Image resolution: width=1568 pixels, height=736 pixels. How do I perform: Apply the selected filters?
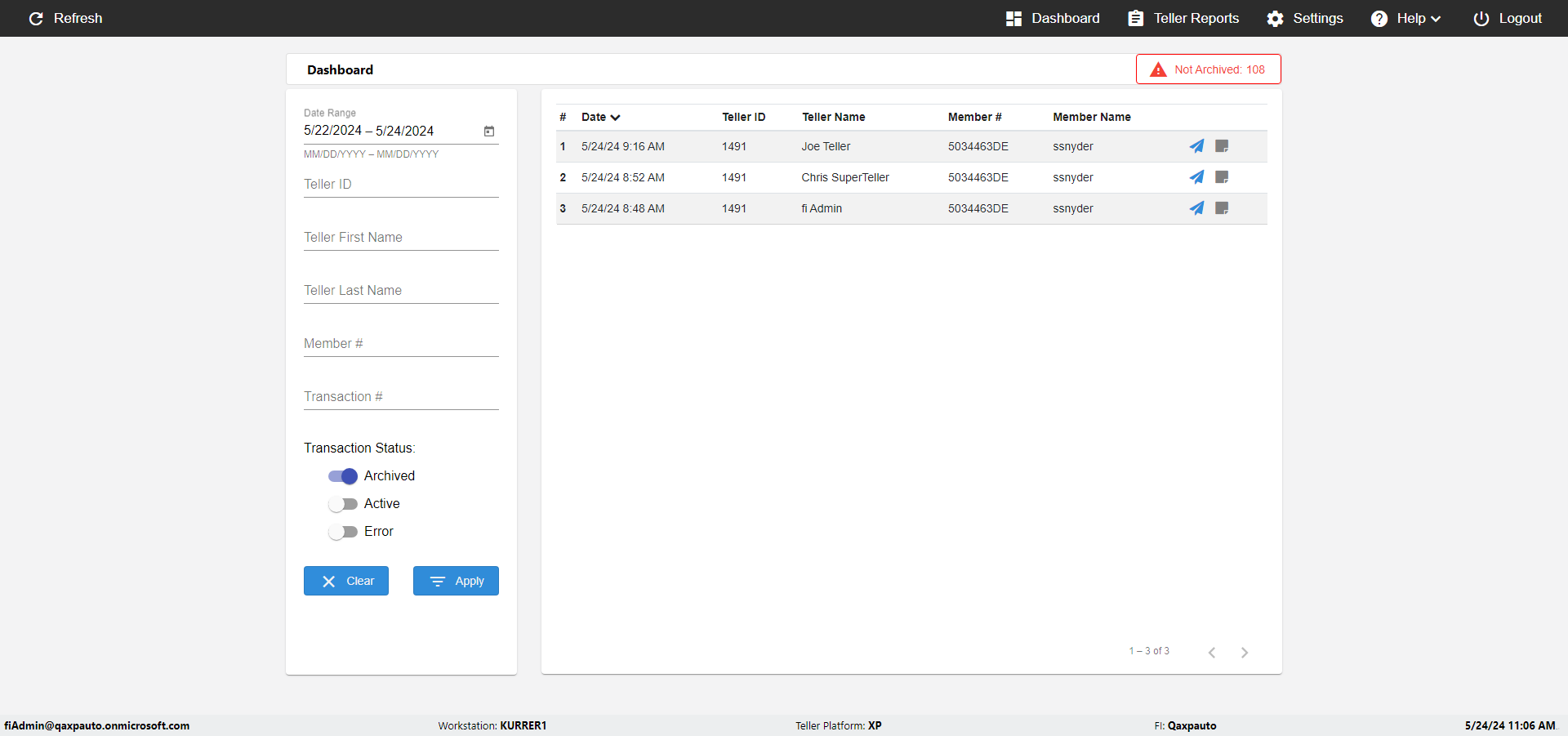click(456, 581)
